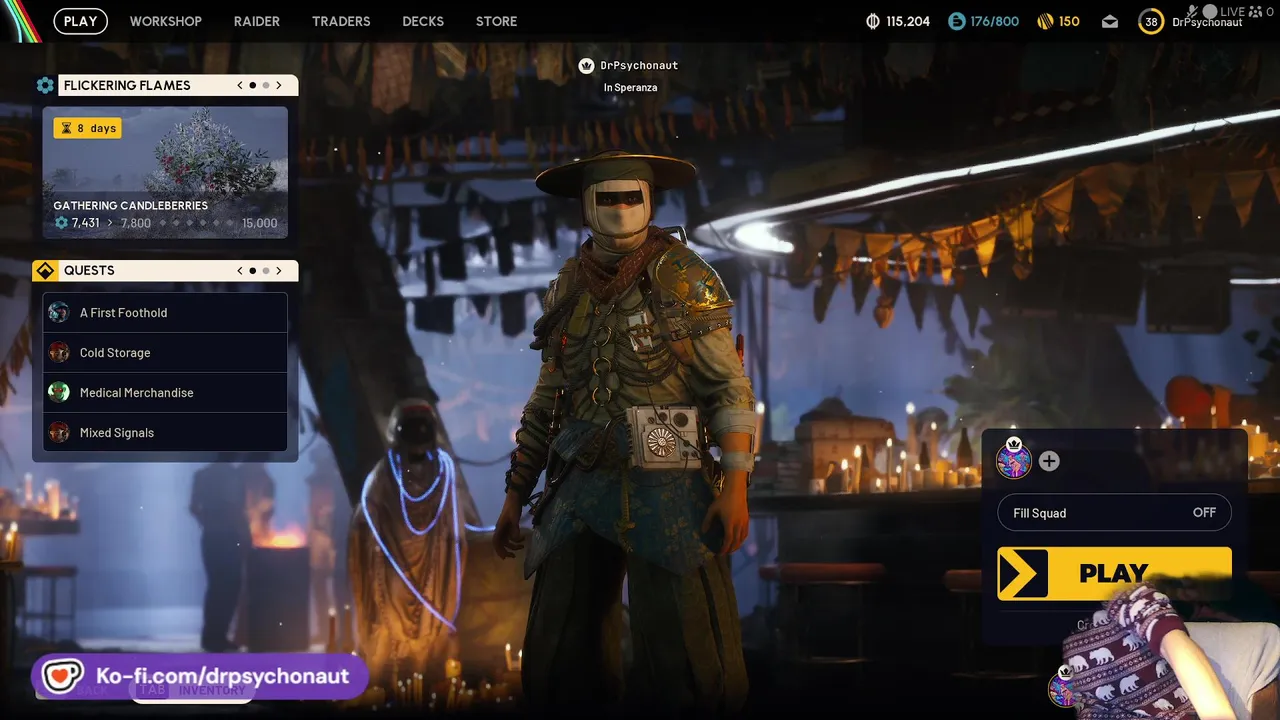Click the Flickering Flames gear icon
Viewport: 1280px width, 720px height.
pyautogui.click(x=45, y=86)
